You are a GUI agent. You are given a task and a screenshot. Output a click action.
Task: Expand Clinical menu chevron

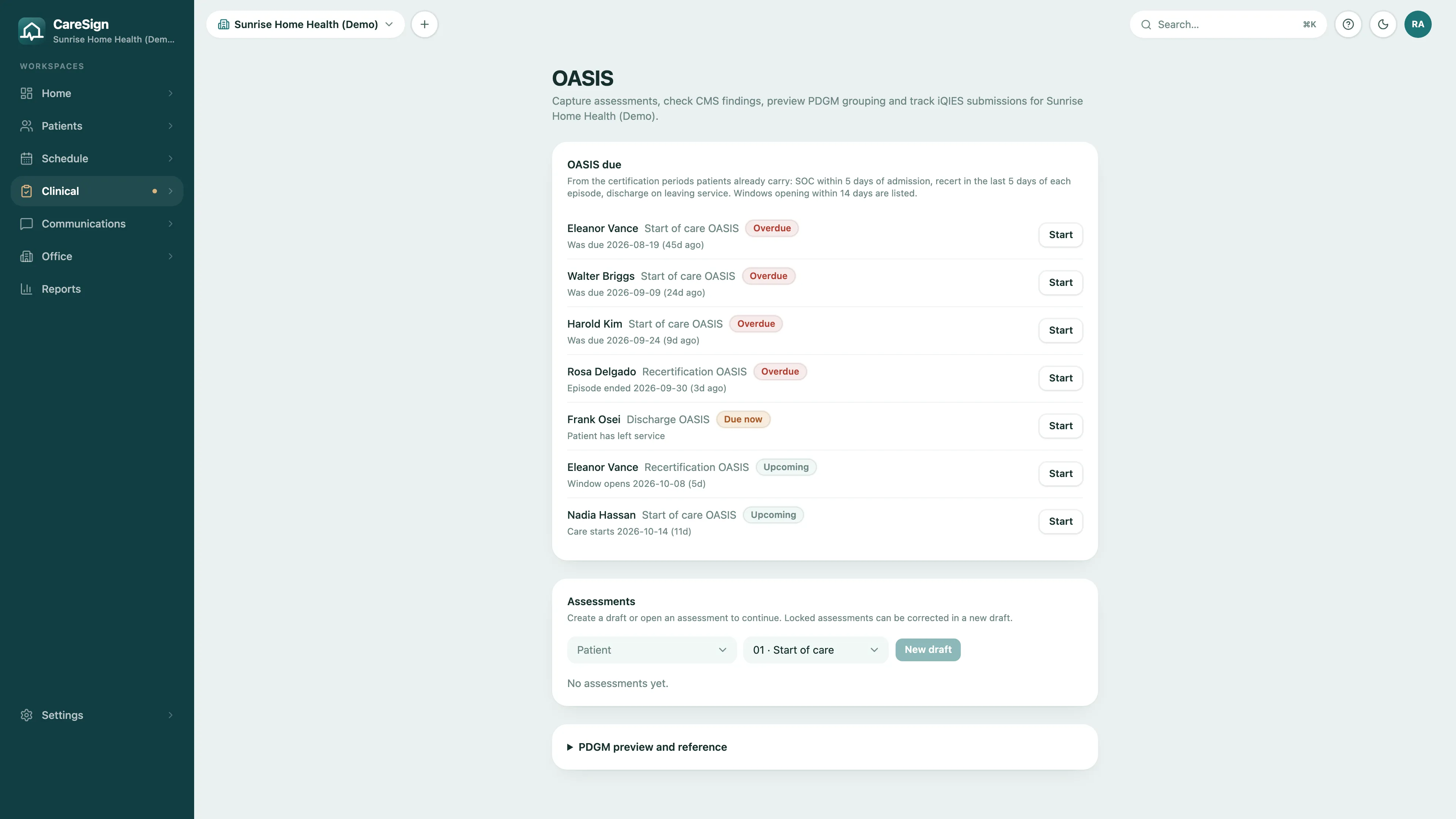pos(170,191)
